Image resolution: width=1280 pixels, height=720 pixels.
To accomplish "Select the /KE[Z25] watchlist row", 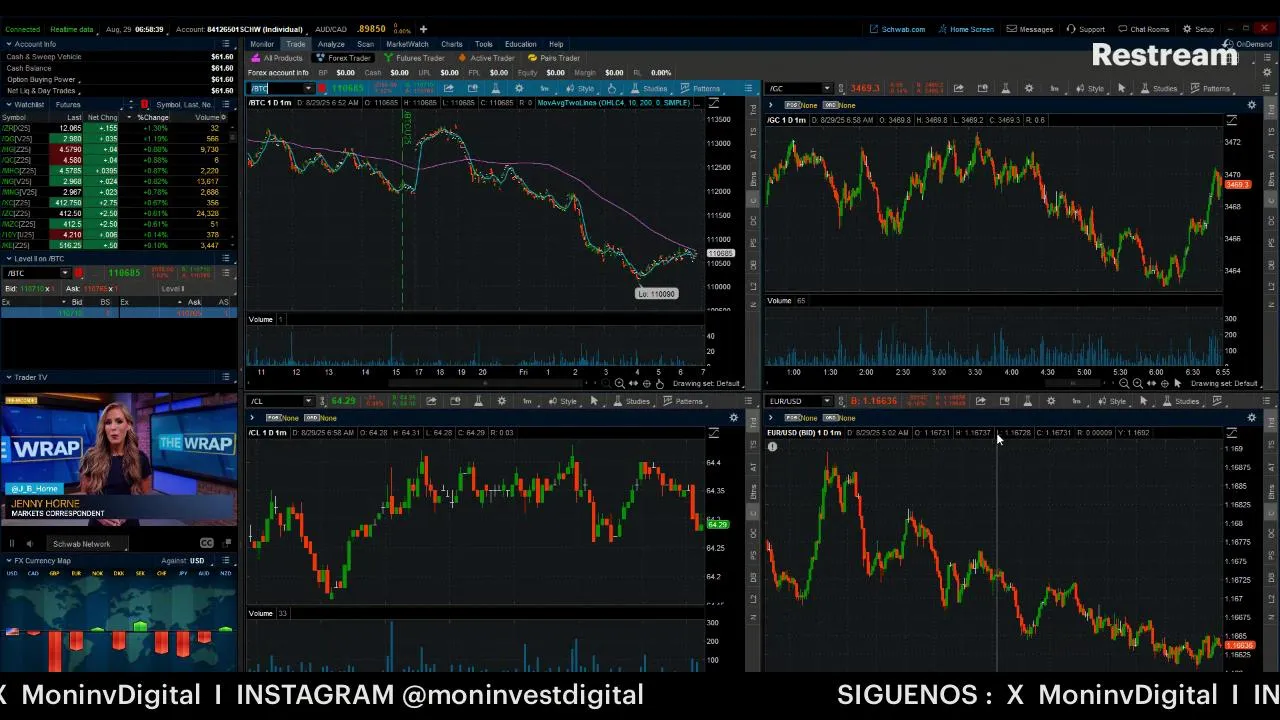I will point(117,245).
